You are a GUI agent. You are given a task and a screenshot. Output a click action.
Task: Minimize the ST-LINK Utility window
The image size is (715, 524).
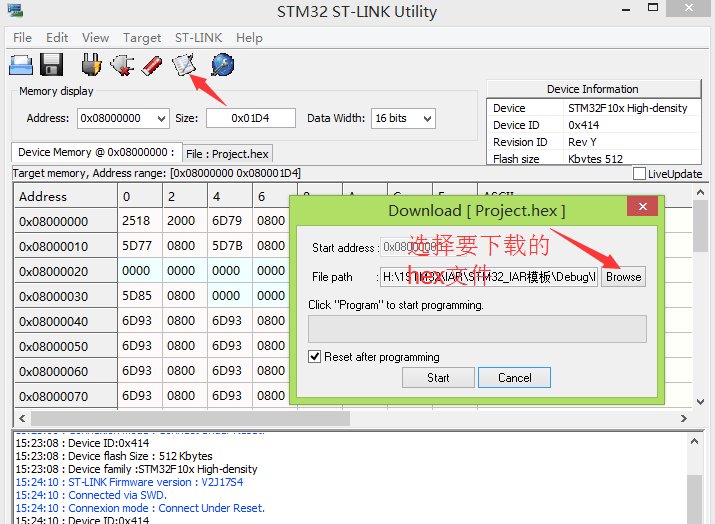pos(626,10)
